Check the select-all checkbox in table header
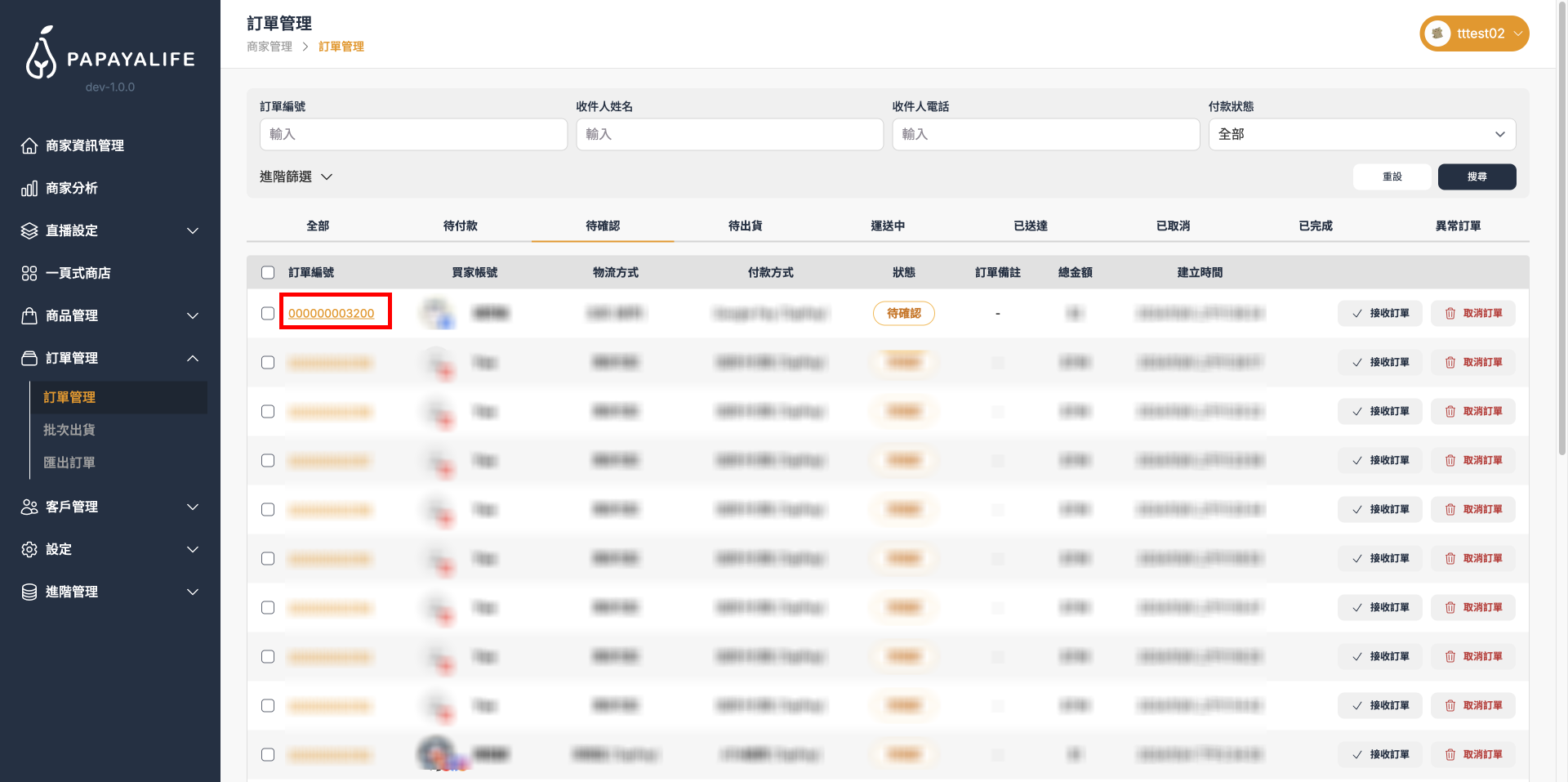The height and width of the screenshot is (782, 1568). click(x=268, y=272)
